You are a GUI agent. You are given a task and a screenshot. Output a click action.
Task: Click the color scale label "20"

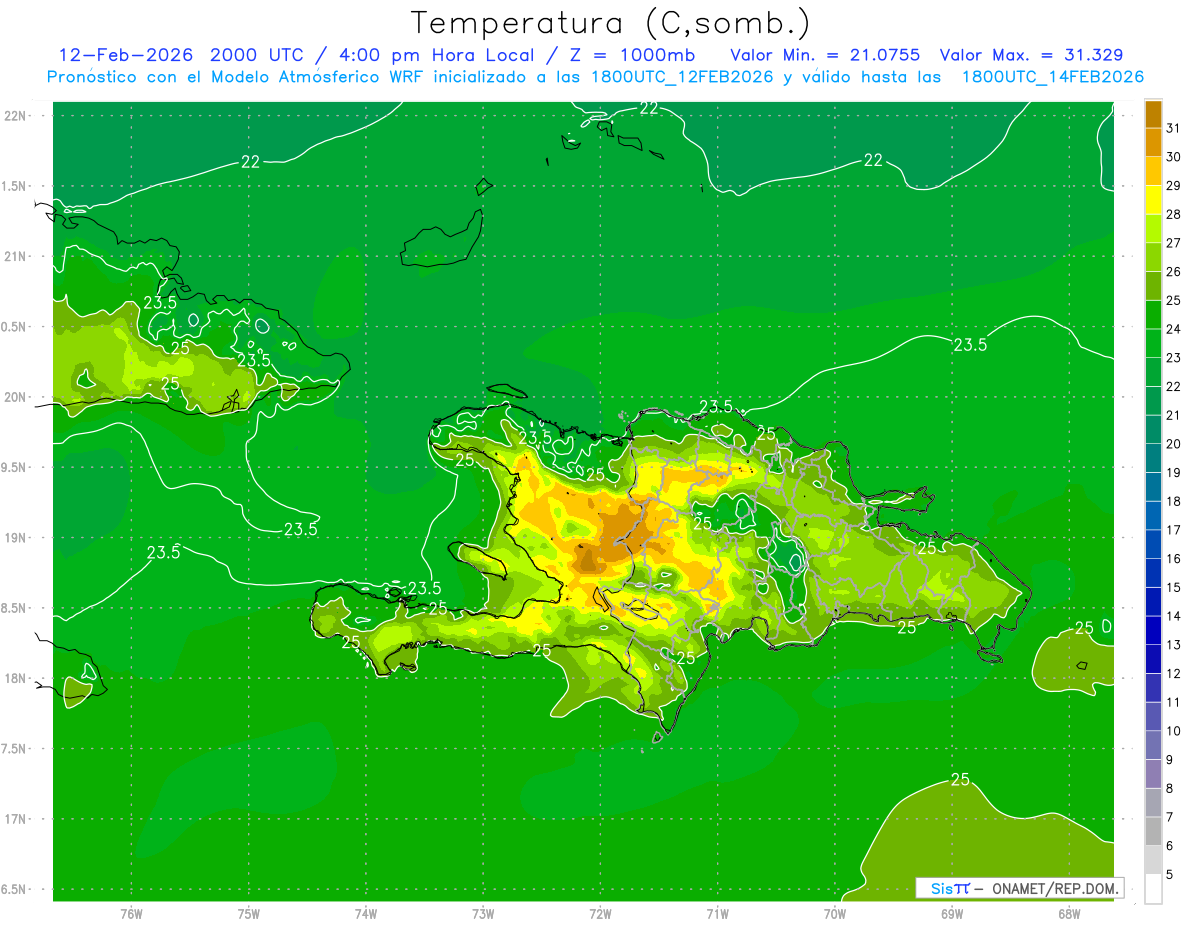[1174, 444]
